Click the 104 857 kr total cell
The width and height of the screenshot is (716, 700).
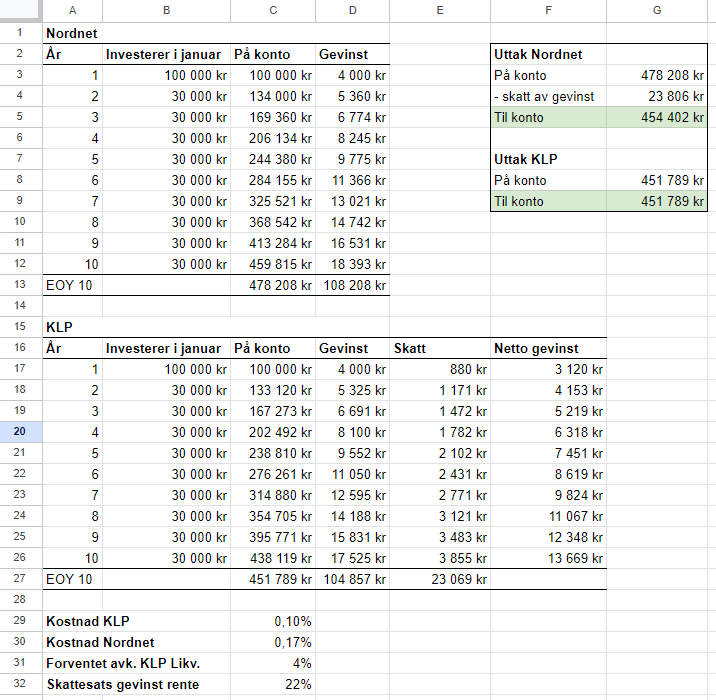(353, 579)
